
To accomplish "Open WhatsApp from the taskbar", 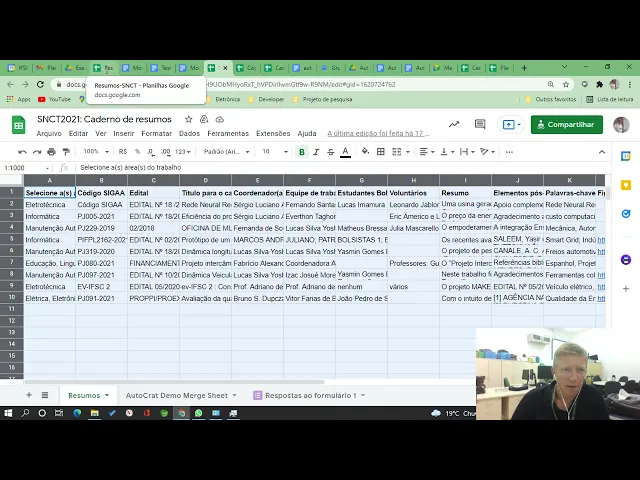I will [199, 413].
